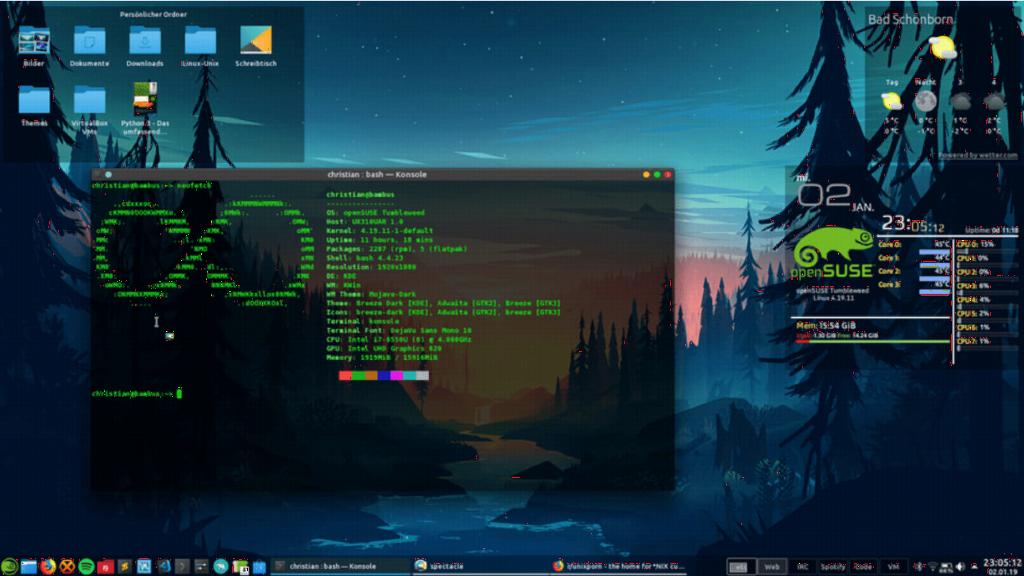
Task: Open the Linux-Unix folder
Action: (x=200, y=47)
